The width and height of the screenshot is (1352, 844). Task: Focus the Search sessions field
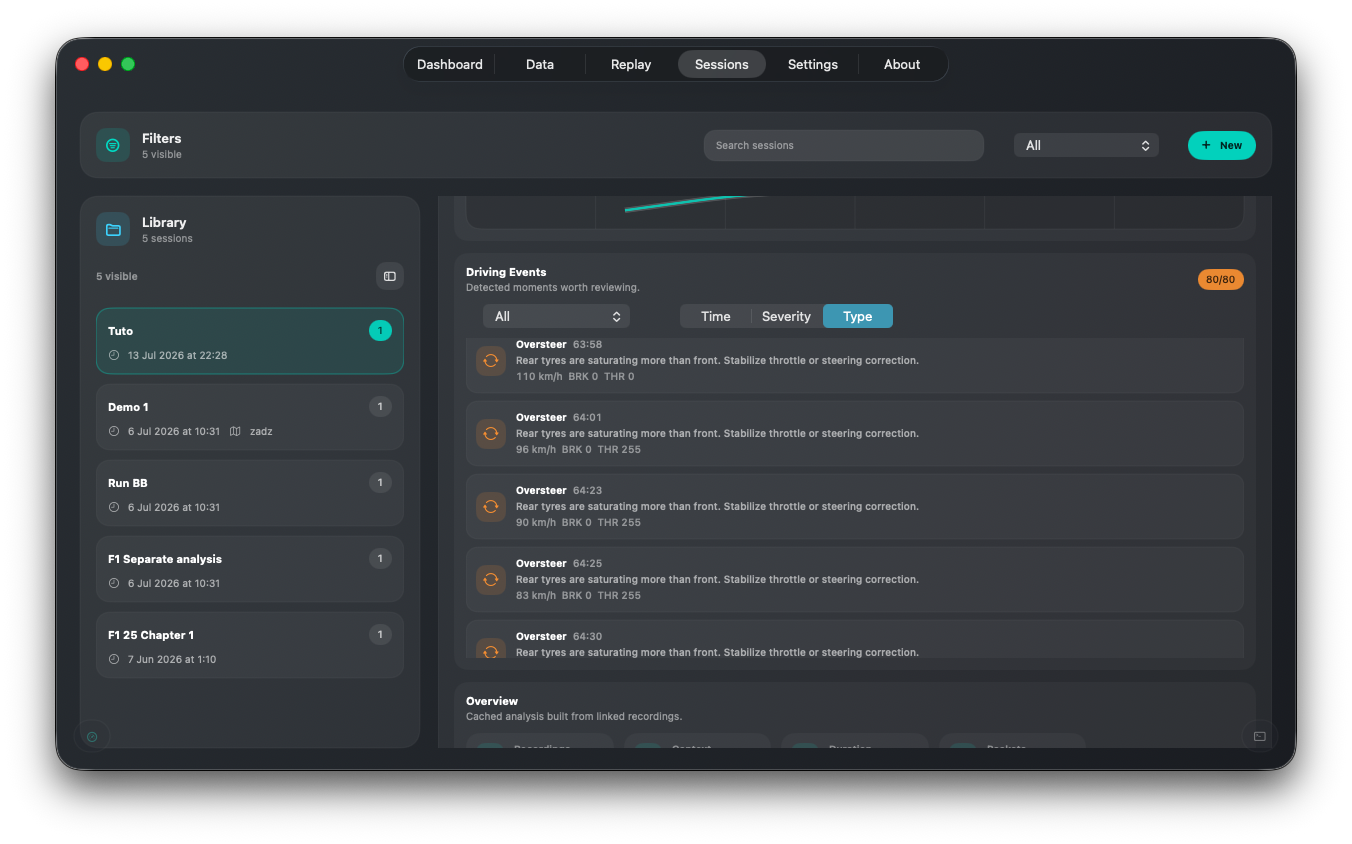(x=844, y=145)
